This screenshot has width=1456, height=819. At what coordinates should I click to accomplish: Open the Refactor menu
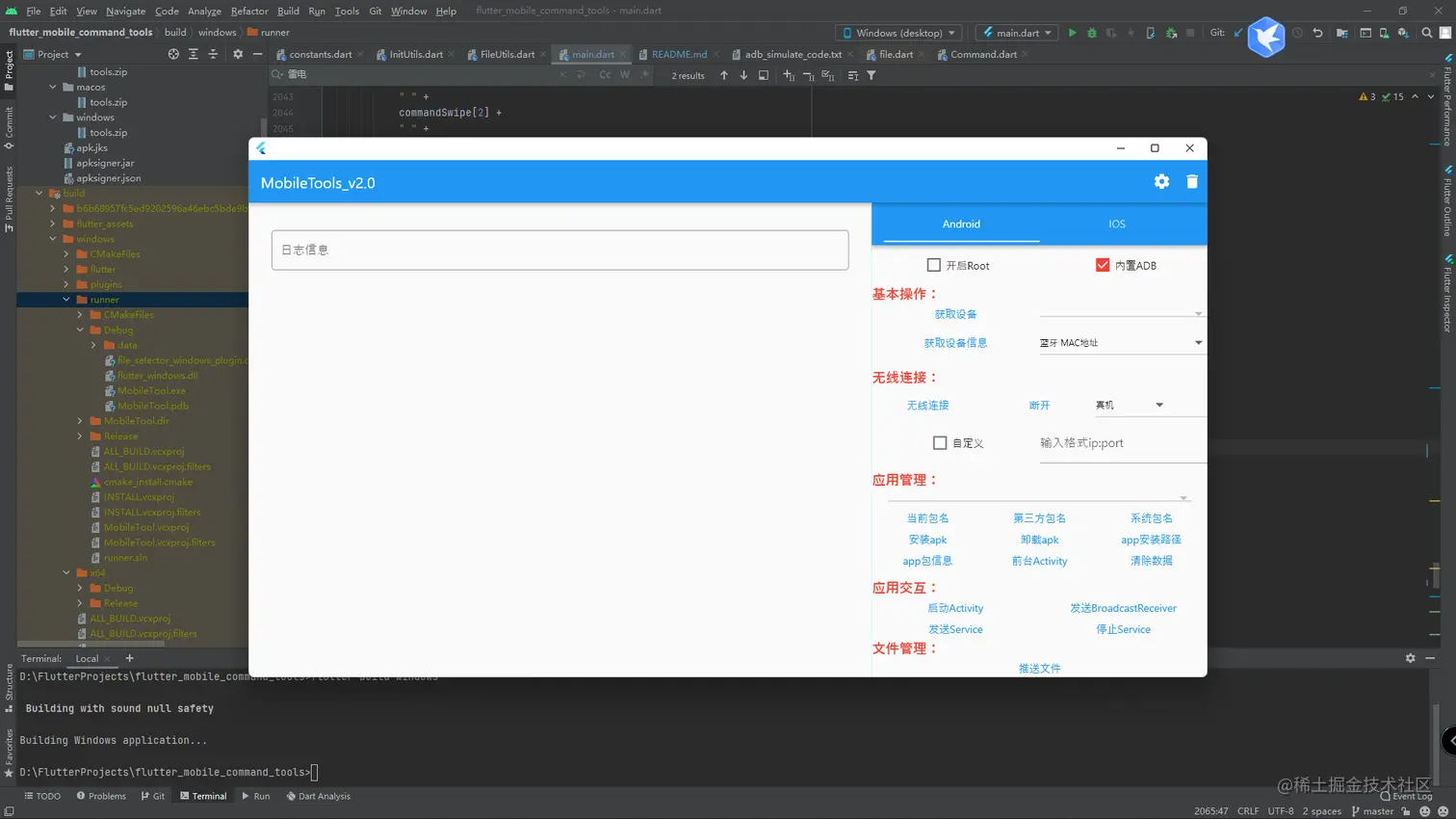[x=249, y=11]
